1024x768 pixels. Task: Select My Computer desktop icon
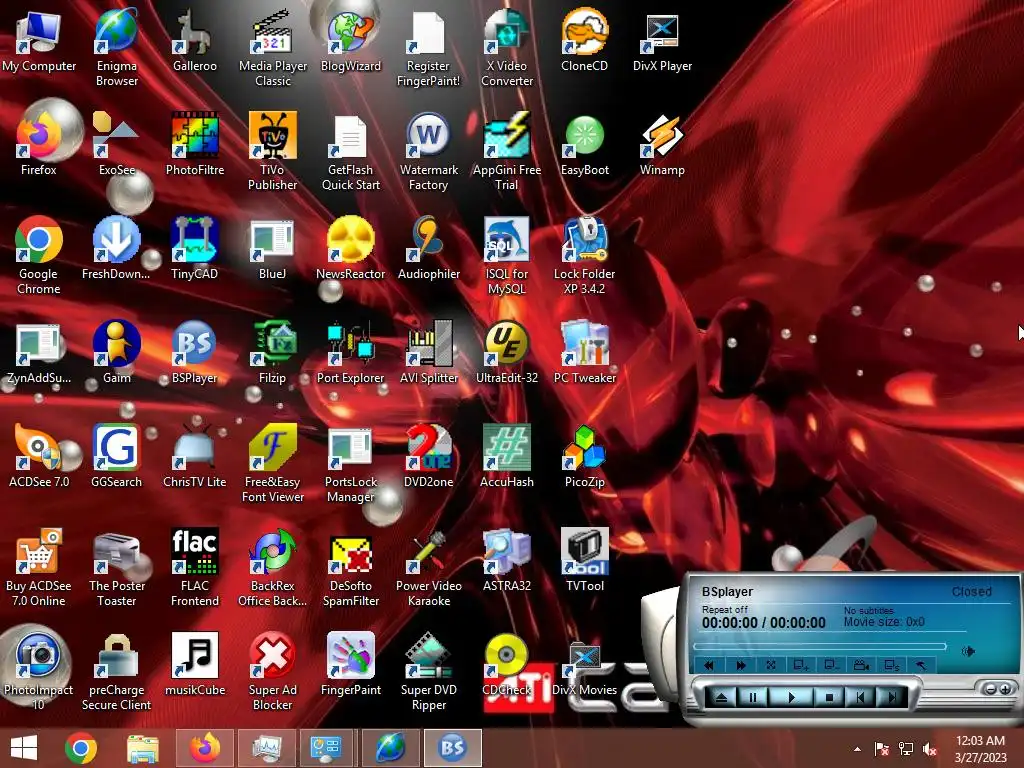click(39, 41)
